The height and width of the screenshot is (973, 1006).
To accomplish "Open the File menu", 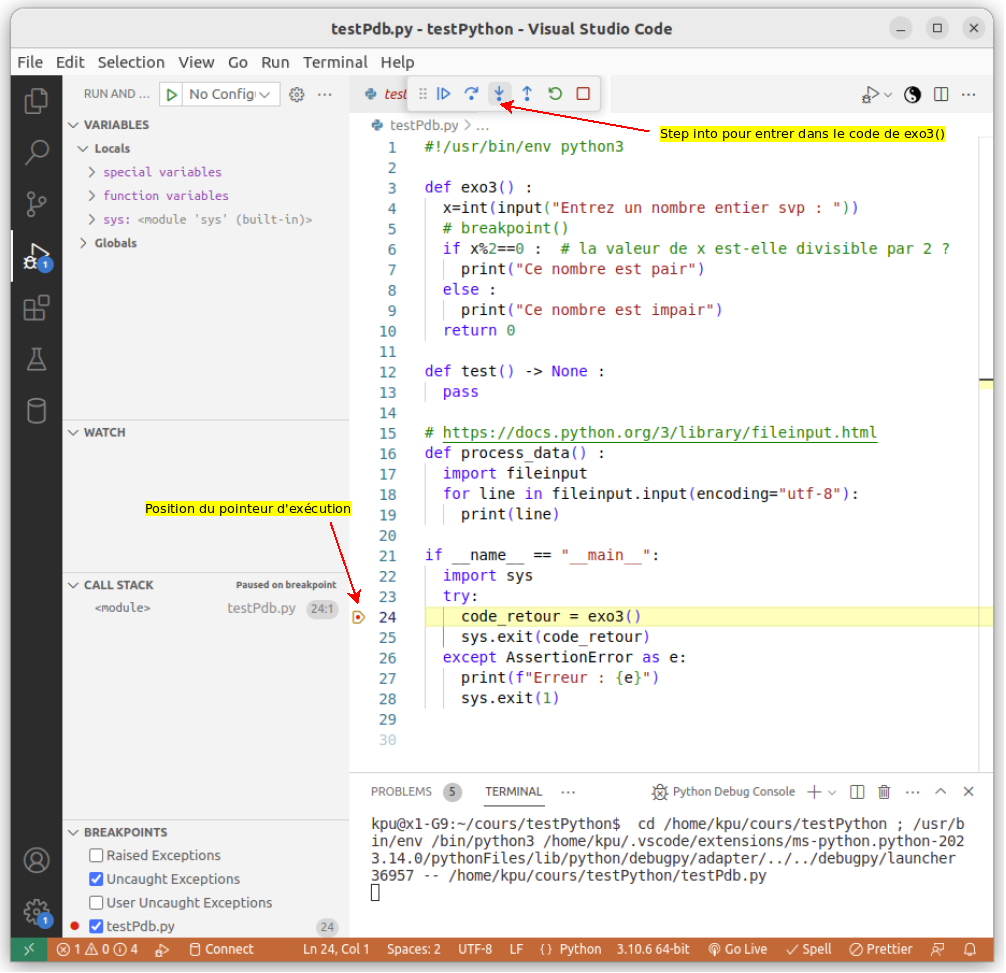I will pos(30,63).
